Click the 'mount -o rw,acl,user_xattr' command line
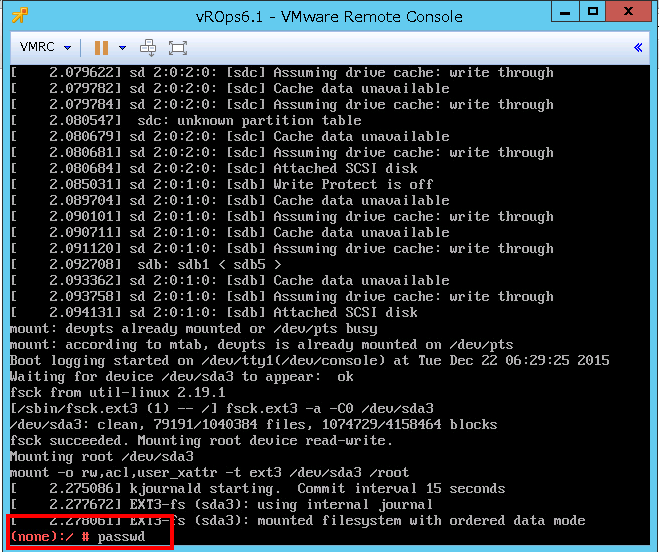 (210, 472)
